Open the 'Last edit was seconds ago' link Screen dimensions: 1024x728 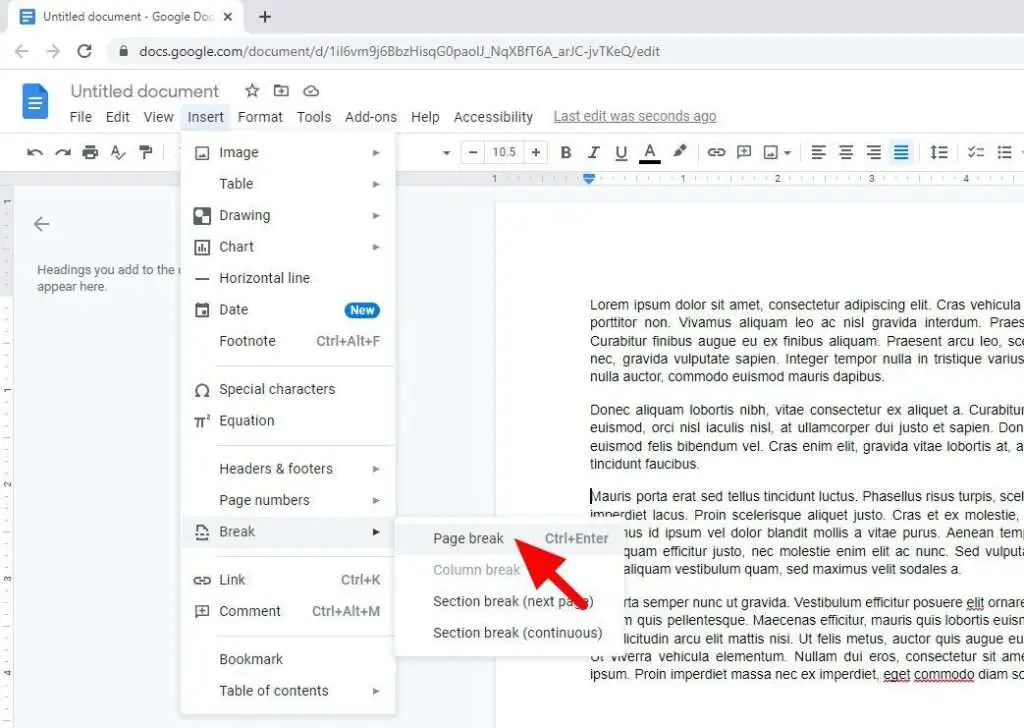635,116
